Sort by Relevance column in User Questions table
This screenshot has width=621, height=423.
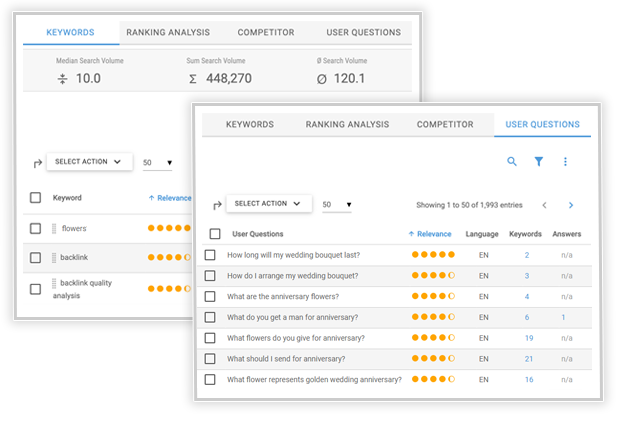pyautogui.click(x=429, y=234)
